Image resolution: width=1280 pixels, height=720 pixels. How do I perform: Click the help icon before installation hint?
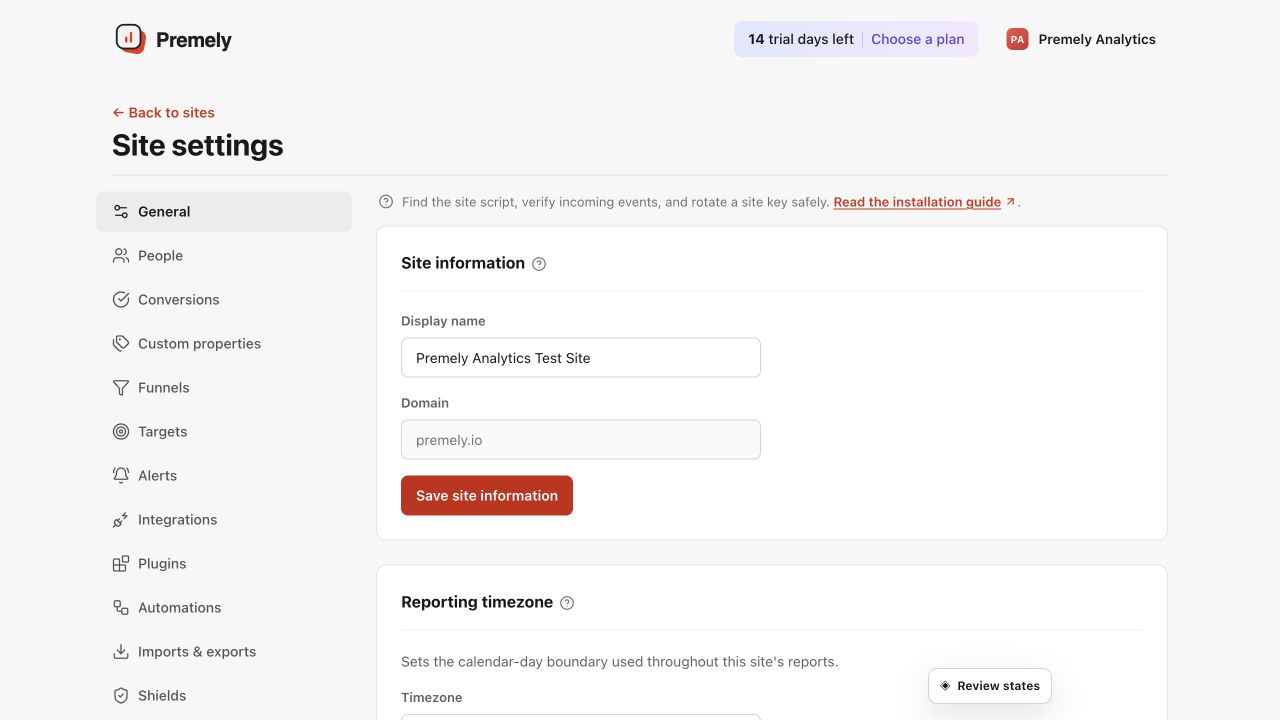tap(386, 202)
